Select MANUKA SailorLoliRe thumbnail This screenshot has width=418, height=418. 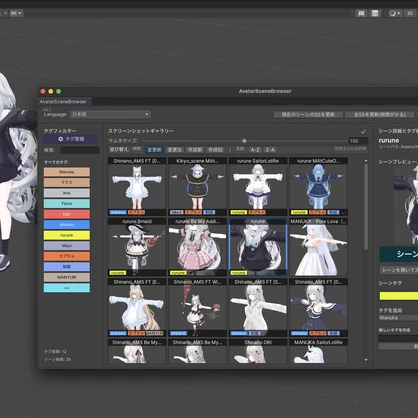point(318,351)
